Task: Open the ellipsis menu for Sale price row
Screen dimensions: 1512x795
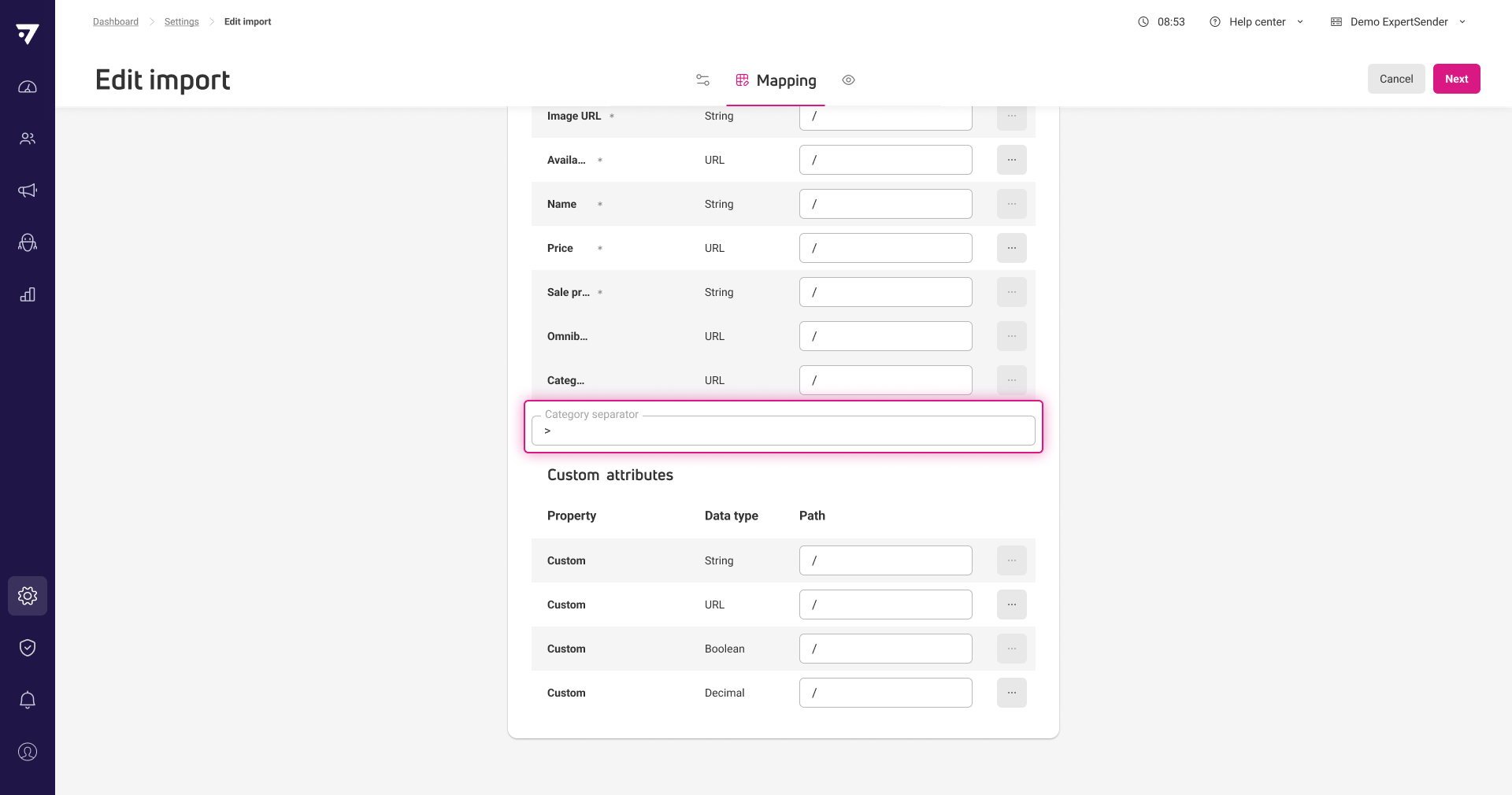Action: (1012, 292)
